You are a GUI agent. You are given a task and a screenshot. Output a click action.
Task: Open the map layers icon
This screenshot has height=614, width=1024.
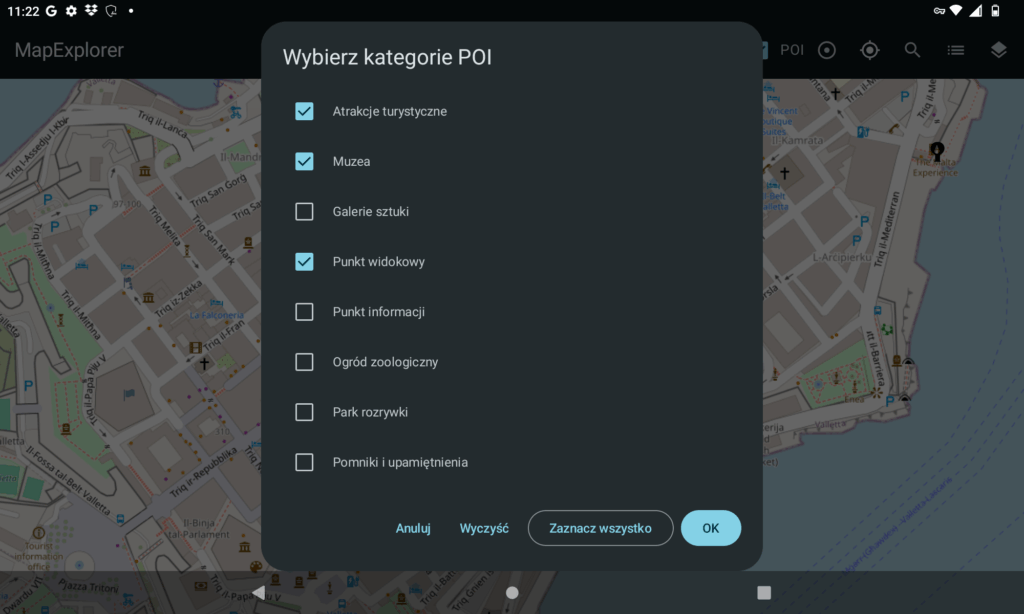998,50
